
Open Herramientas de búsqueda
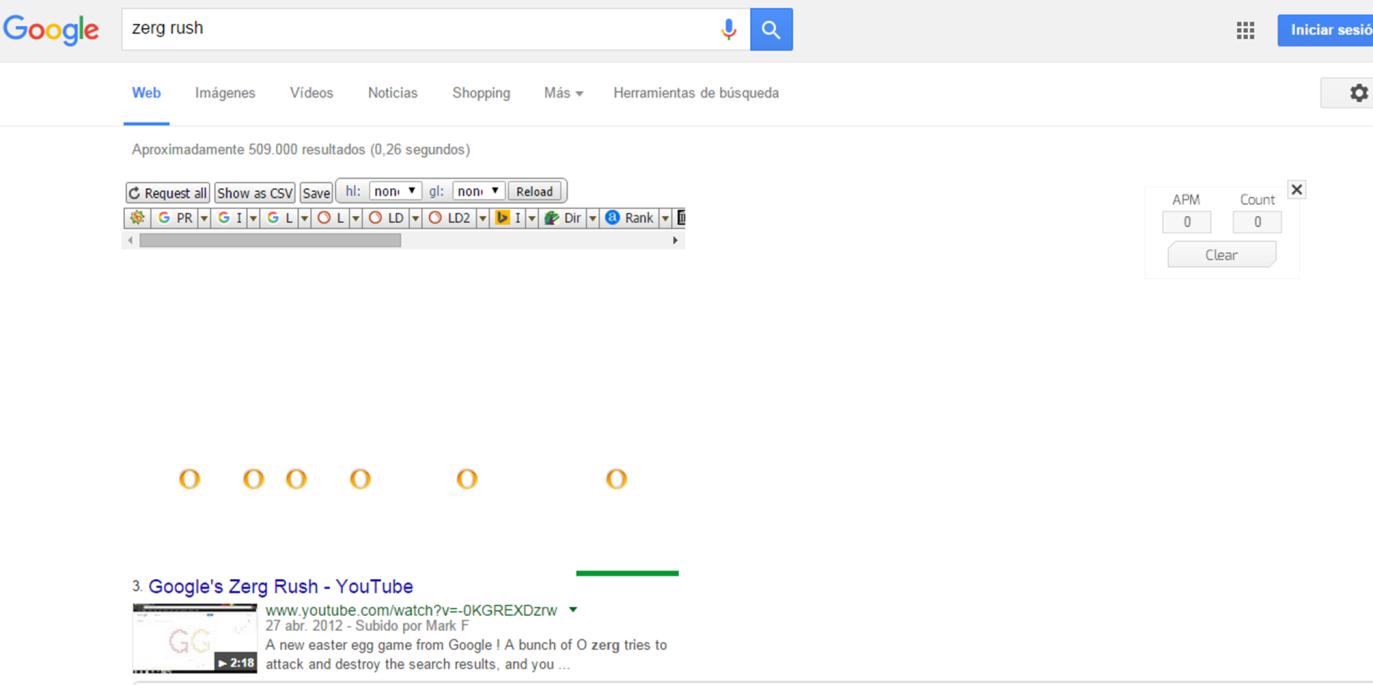[696, 93]
